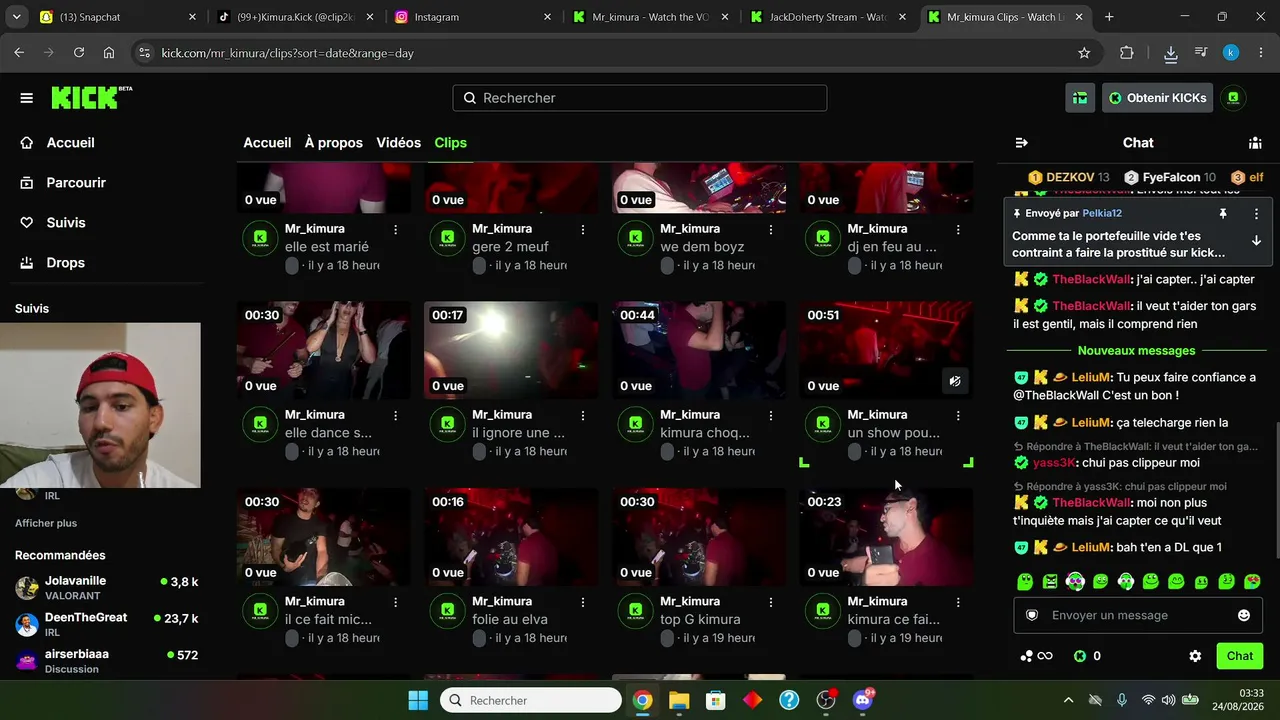Open recommended channel DeenTheGreat
Image resolution: width=1280 pixels, height=720 pixels.
(x=107, y=625)
